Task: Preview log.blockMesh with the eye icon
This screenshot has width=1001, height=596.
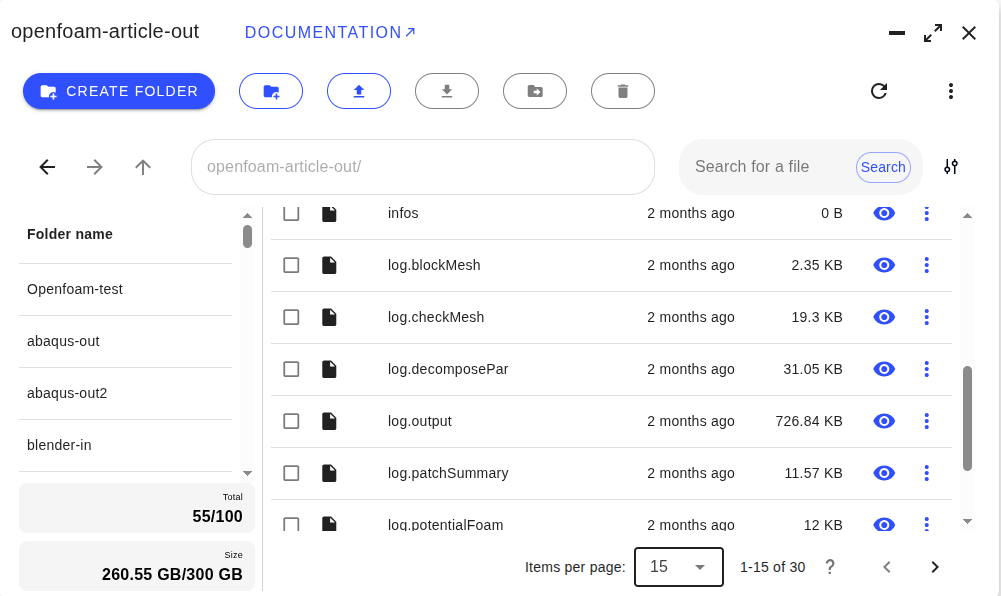Action: coord(884,265)
